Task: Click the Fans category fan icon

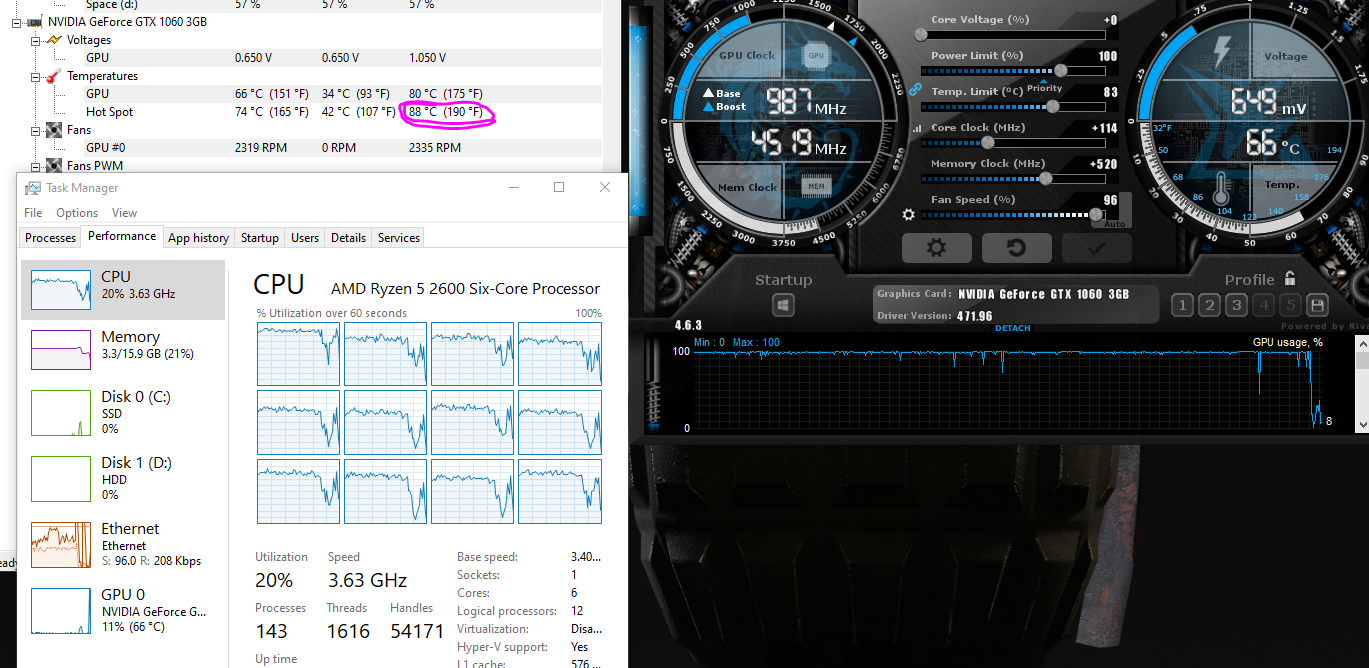Action: pyautogui.click(x=54, y=130)
